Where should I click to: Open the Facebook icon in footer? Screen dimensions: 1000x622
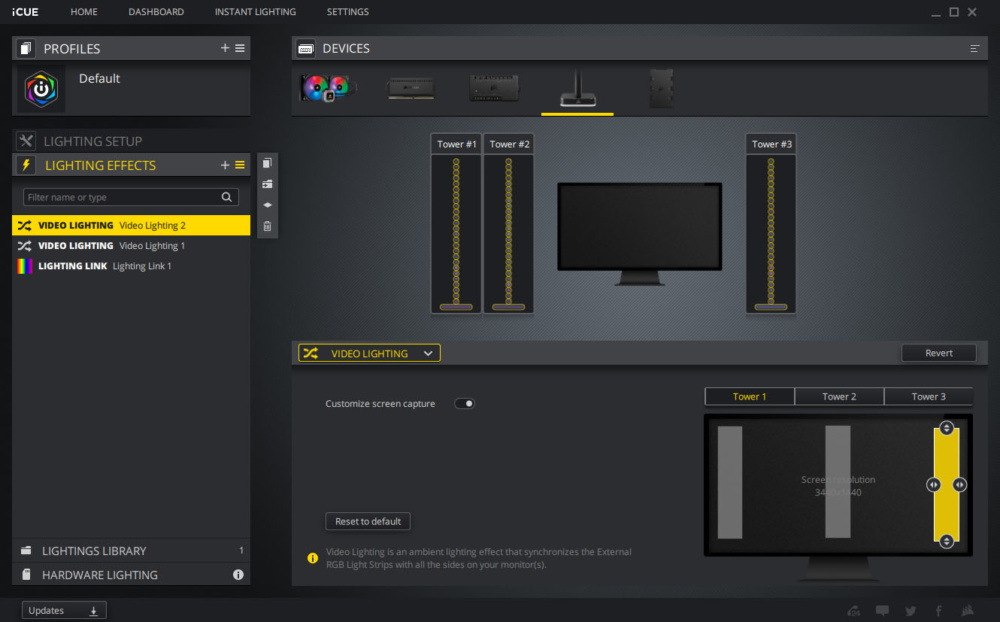pyautogui.click(x=939, y=611)
